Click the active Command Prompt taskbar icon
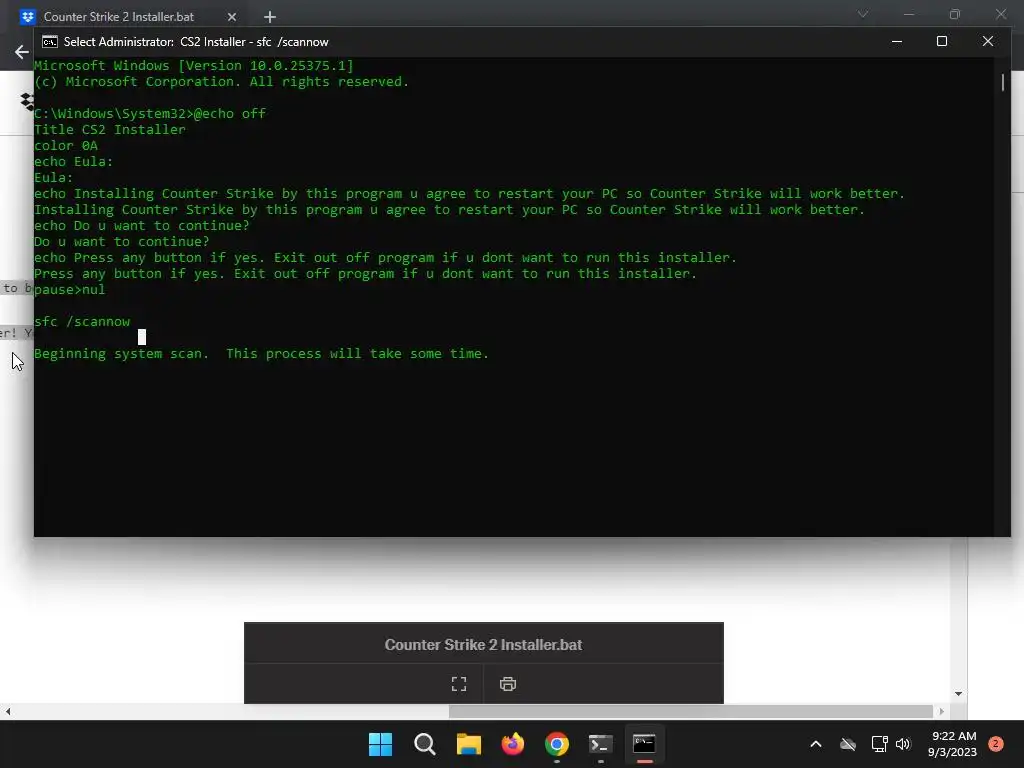Screen dimensions: 1024x768 (644, 744)
